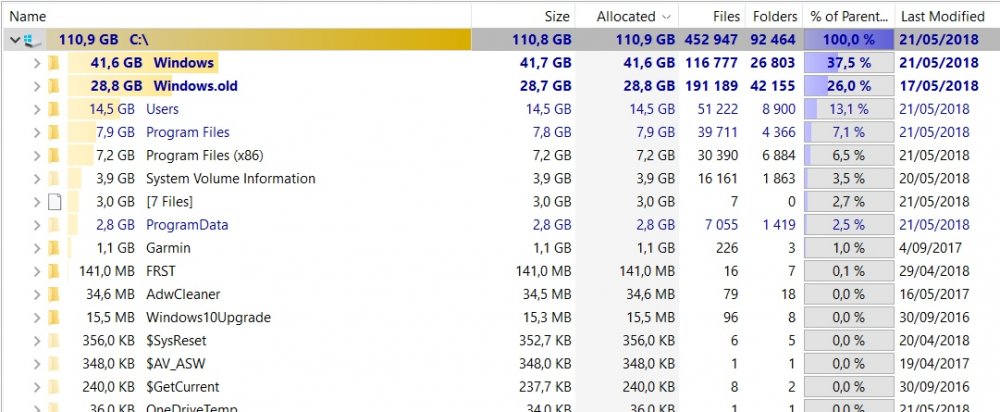Screen dimensions: 1000x412
Task: Expand the Program Files folder
Action: [x=37, y=132]
